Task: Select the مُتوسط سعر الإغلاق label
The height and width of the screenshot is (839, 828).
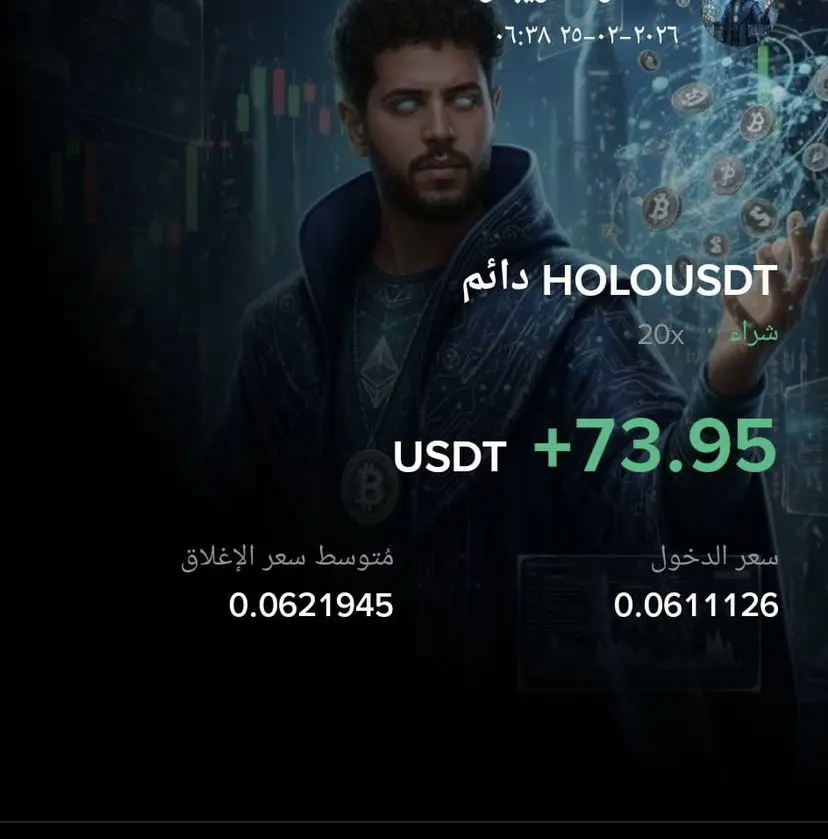Action: pos(287,557)
